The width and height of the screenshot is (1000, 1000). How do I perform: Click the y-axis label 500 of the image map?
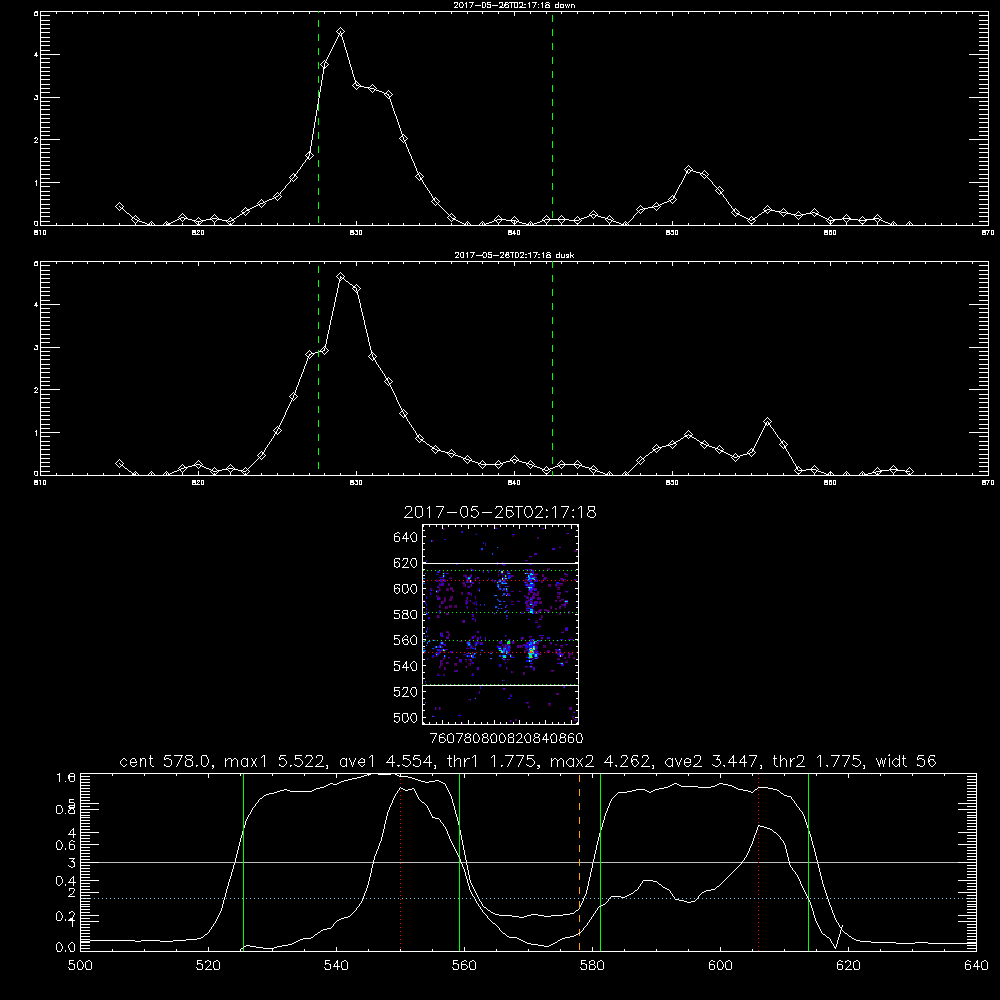click(x=405, y=717)
